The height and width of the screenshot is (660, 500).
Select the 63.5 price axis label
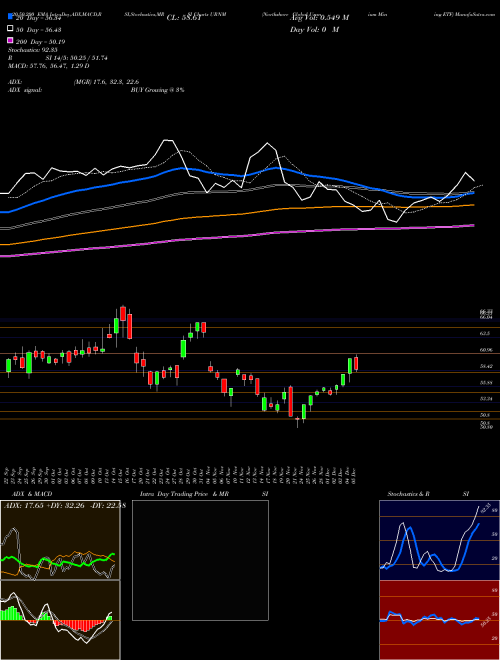click(x=485, y=333)
